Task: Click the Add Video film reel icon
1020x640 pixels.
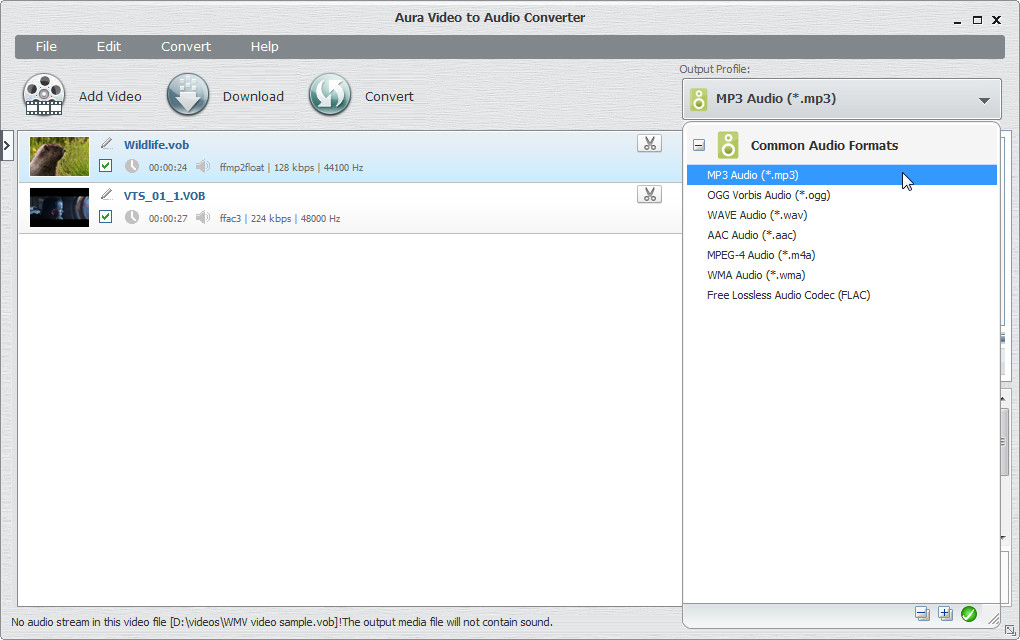Action: click(x=44, y=96)
